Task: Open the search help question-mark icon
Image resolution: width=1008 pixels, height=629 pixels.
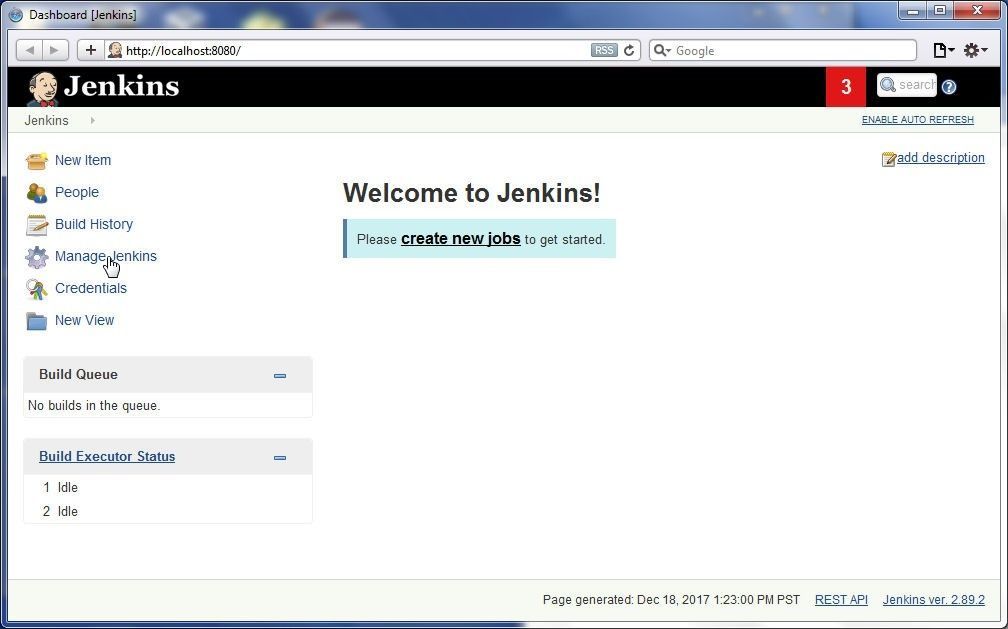Action: coord(949,87)
